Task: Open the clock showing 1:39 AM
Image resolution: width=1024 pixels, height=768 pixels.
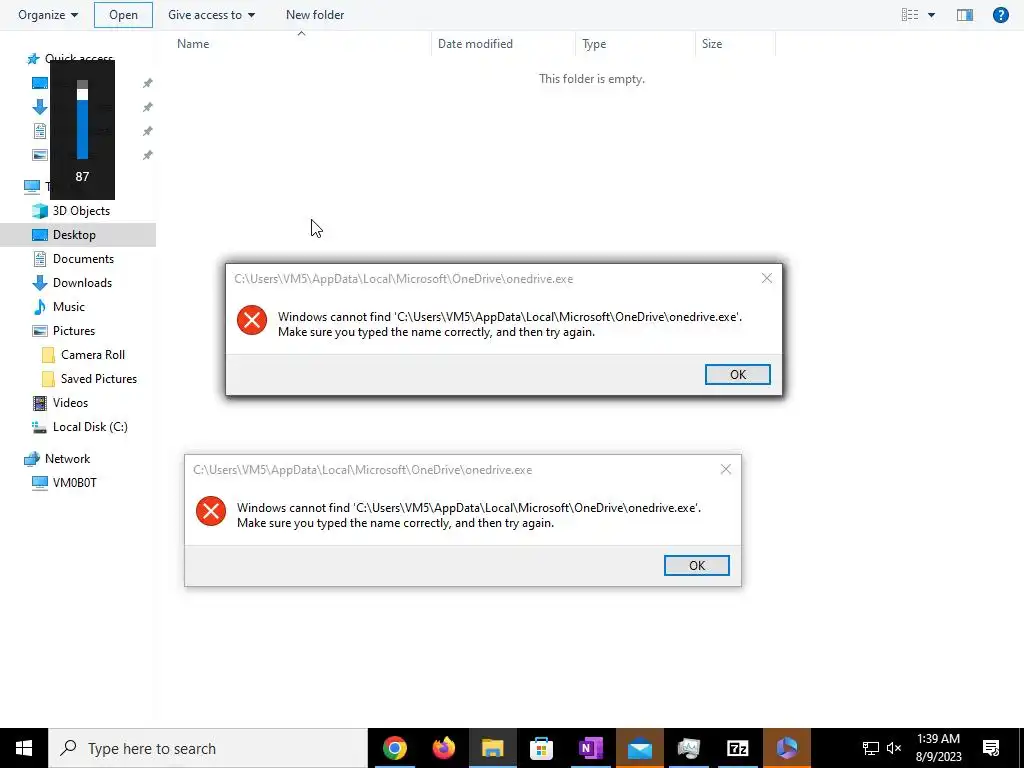Action: click(x=938, y=748)
